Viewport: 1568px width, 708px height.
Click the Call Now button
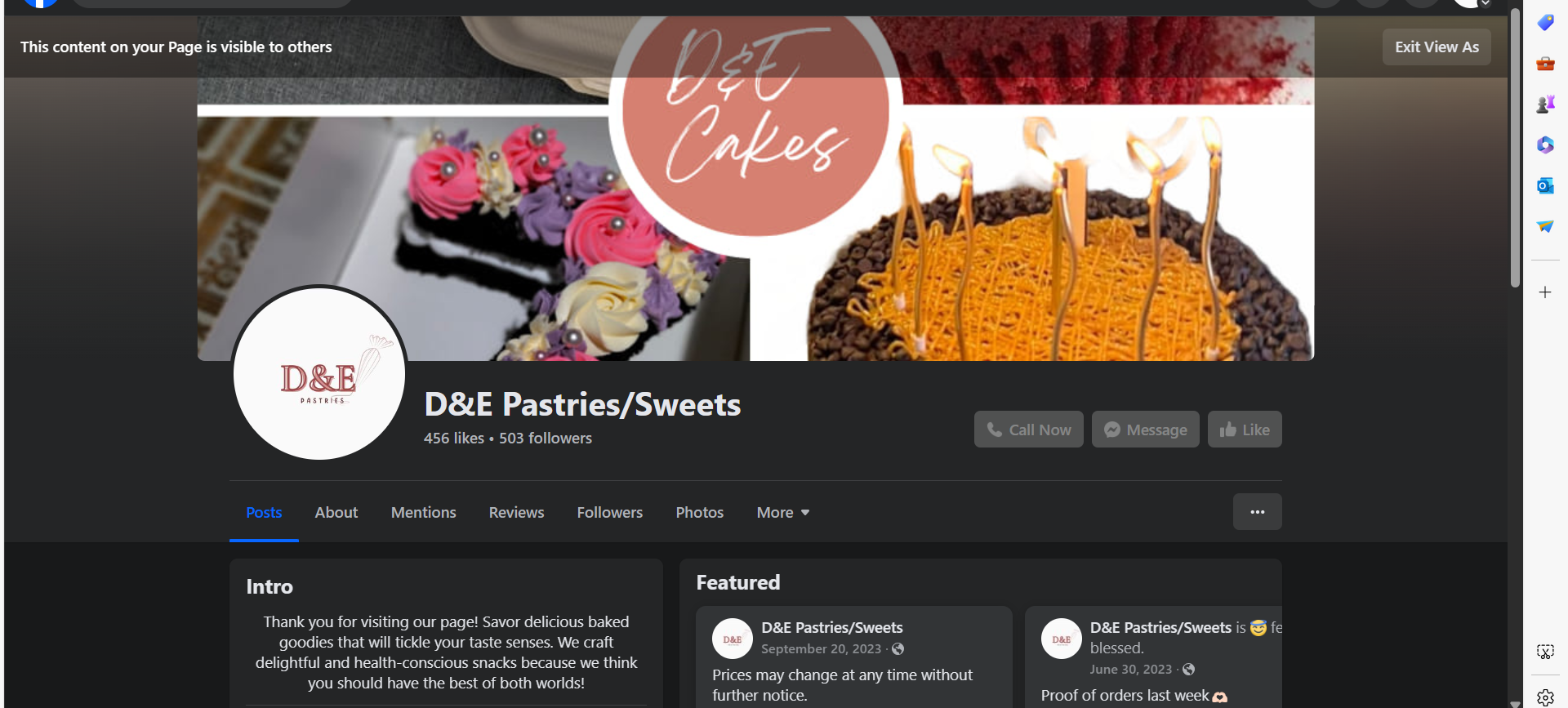[x=1028, y=430]
